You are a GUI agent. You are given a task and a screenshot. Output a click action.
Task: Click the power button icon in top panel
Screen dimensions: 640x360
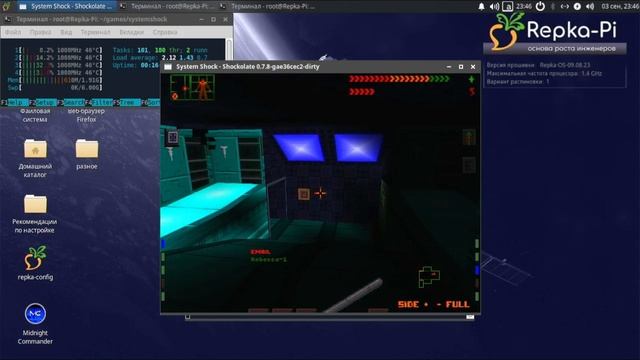[540, 6]
